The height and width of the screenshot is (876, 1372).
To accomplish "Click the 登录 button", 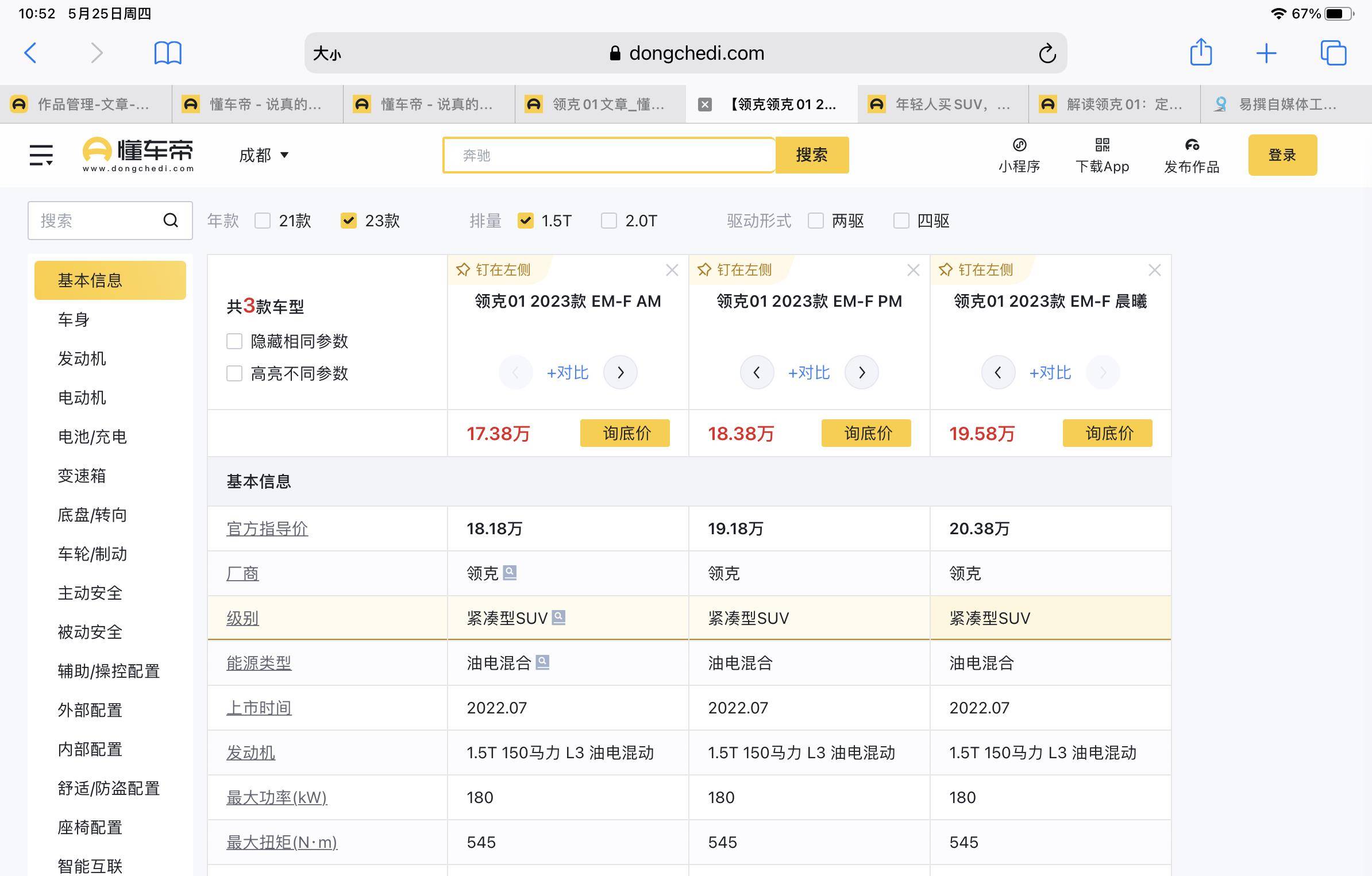I will pyautogui.click(x=1282, y=155).
